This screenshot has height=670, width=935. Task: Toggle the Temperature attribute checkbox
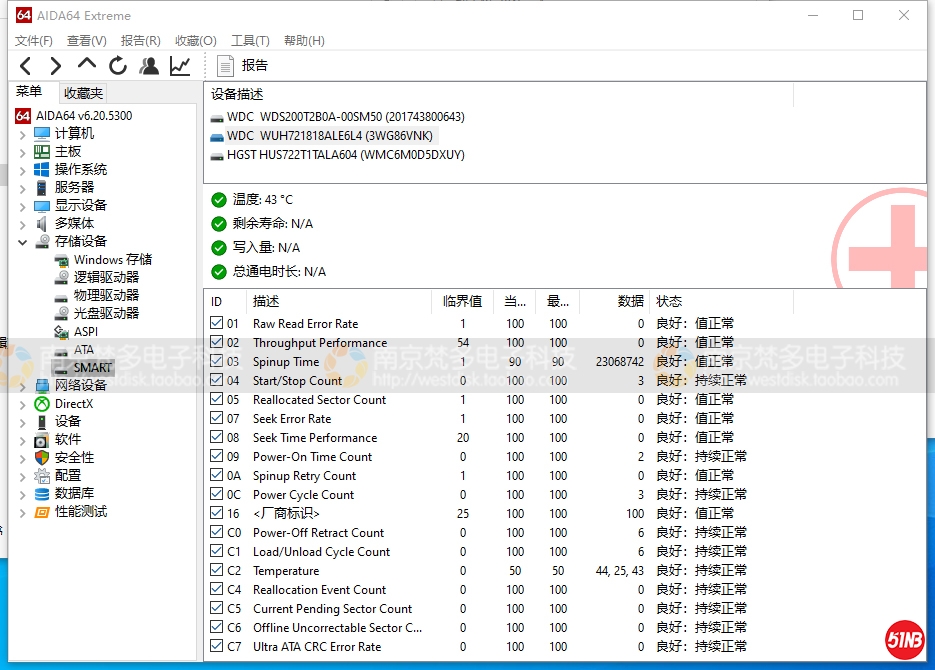pyautogui.click(x=217, y=570)
